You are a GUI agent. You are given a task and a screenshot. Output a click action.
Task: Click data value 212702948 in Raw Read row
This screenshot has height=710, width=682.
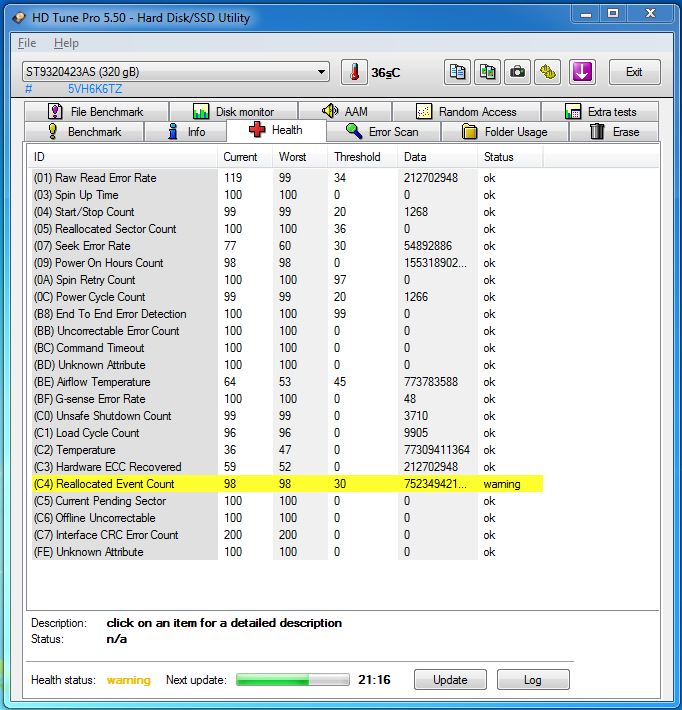click(x=431, y=178)
